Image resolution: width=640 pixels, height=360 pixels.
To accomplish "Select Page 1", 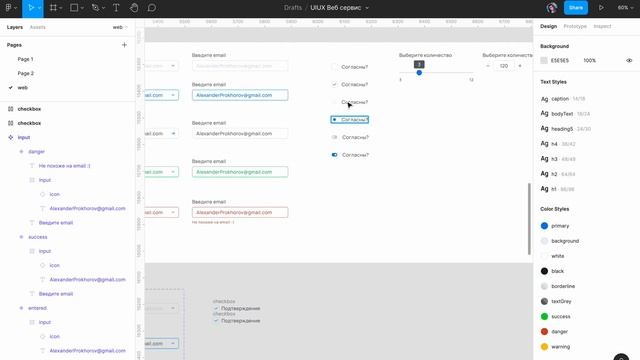I will pyautogui.click(x=25, y=59).
